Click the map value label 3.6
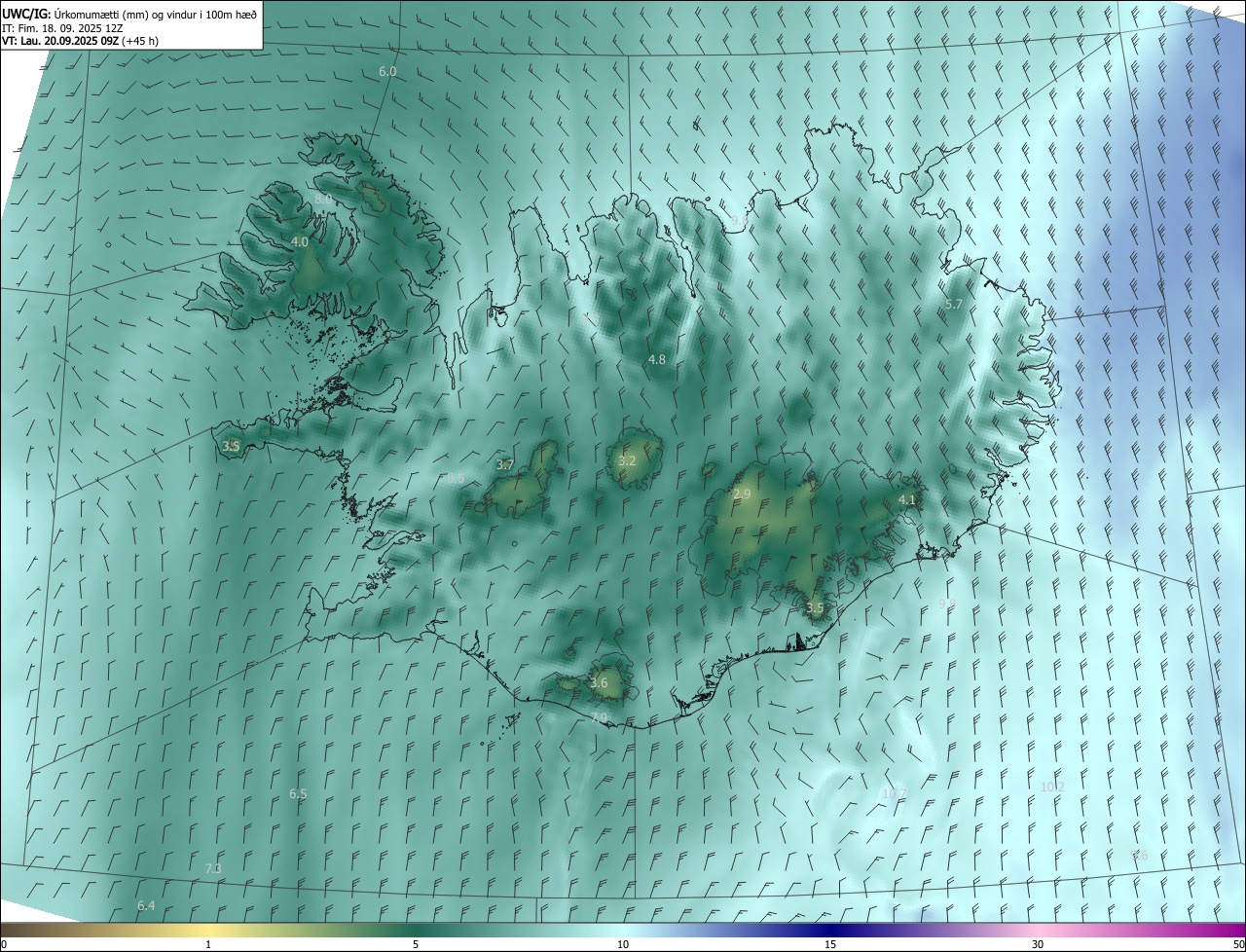Screen dimensions: 1246x952 pos(599,683)
